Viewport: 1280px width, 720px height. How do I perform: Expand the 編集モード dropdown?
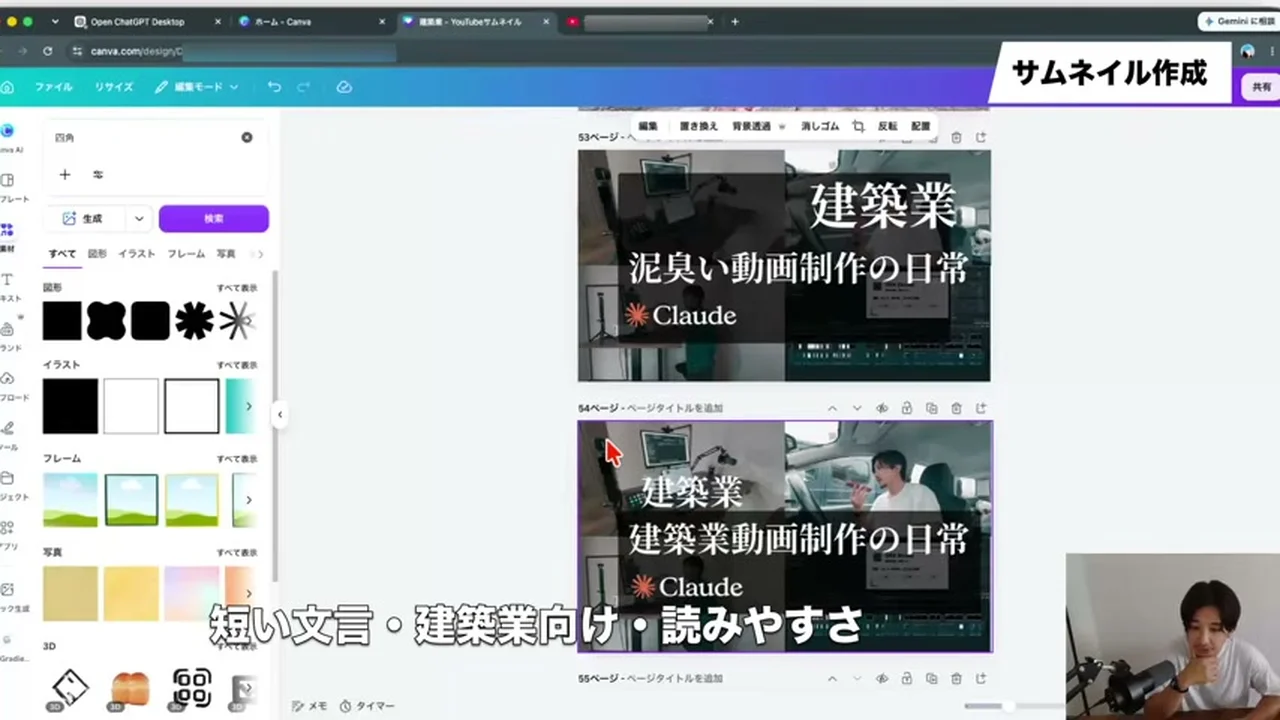click(197, 87)
